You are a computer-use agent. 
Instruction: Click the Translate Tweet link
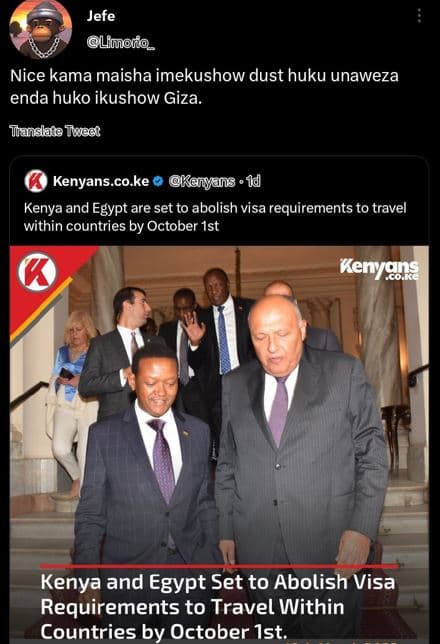point(55,131)
